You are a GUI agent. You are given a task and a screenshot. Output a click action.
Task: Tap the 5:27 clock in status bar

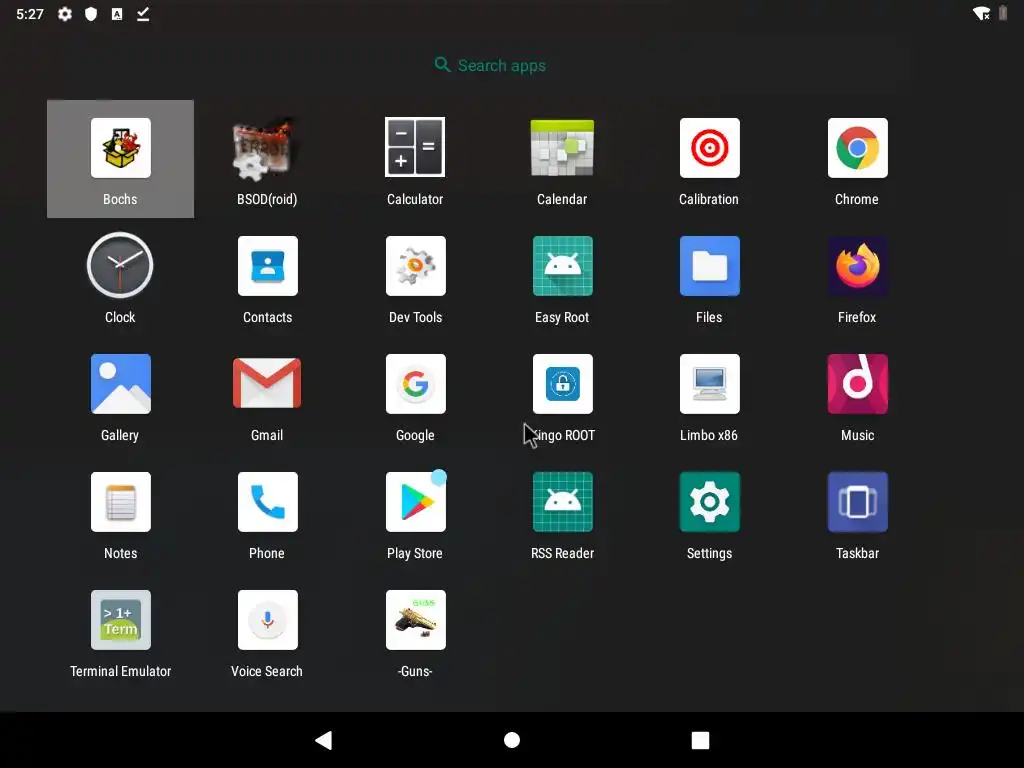coord(29,14)
